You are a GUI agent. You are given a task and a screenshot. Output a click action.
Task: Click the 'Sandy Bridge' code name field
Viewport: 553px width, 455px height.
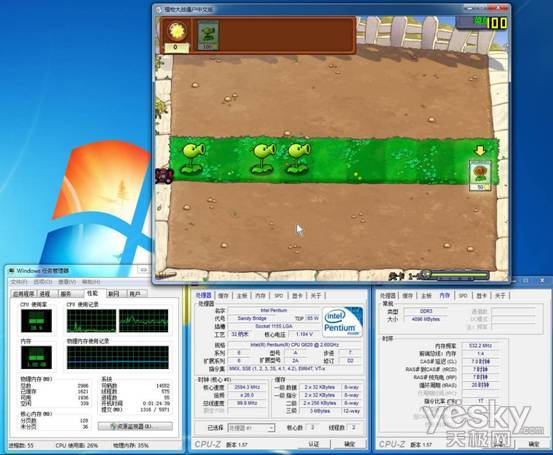[252, 318]
